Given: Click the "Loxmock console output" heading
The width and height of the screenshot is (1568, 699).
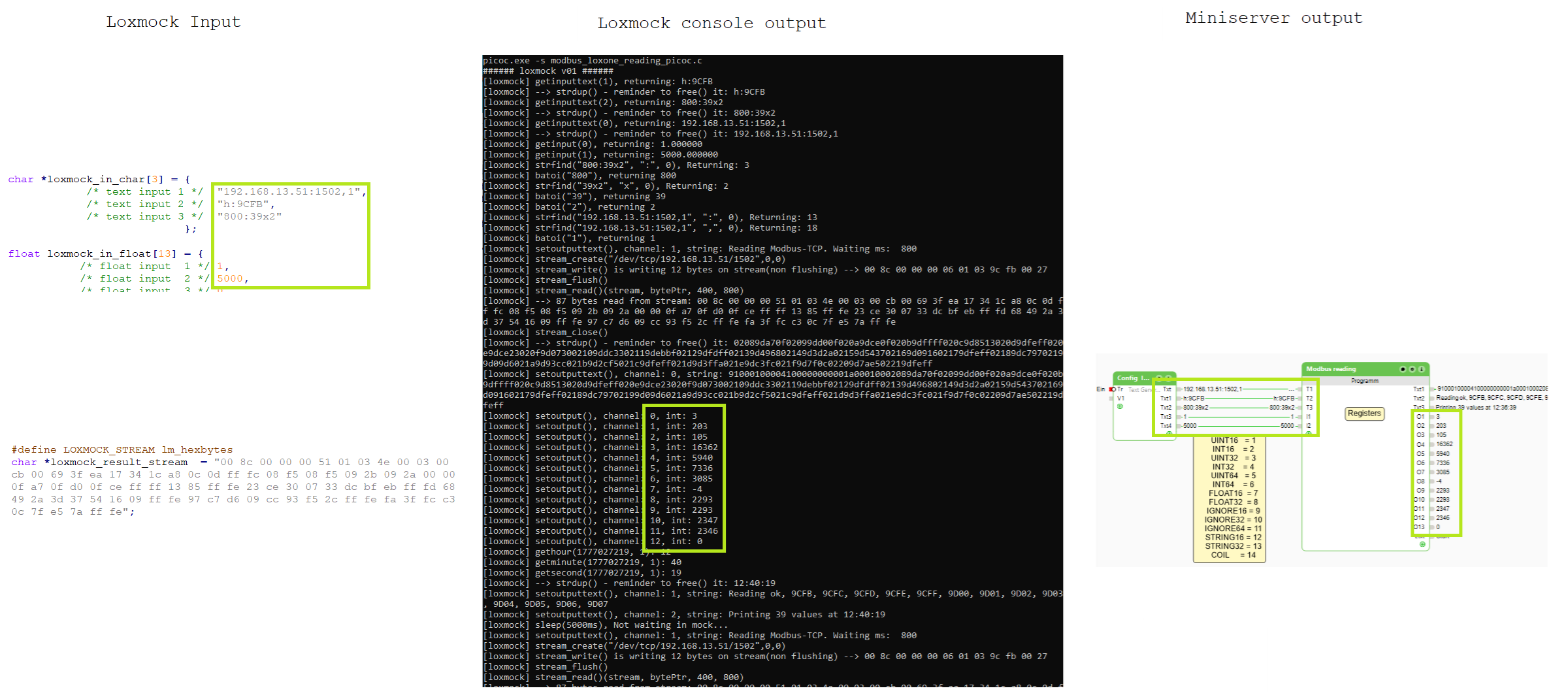Looking at the screenshot, I should (x=711, y=24).
